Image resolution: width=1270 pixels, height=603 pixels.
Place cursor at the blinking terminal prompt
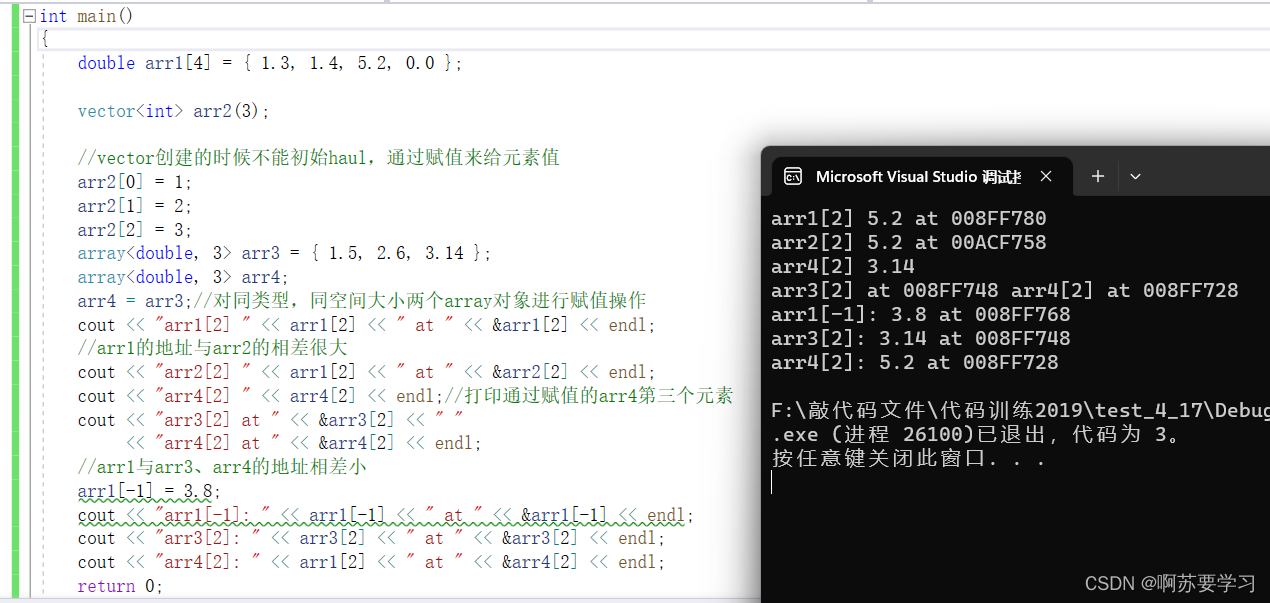(772, 482)
